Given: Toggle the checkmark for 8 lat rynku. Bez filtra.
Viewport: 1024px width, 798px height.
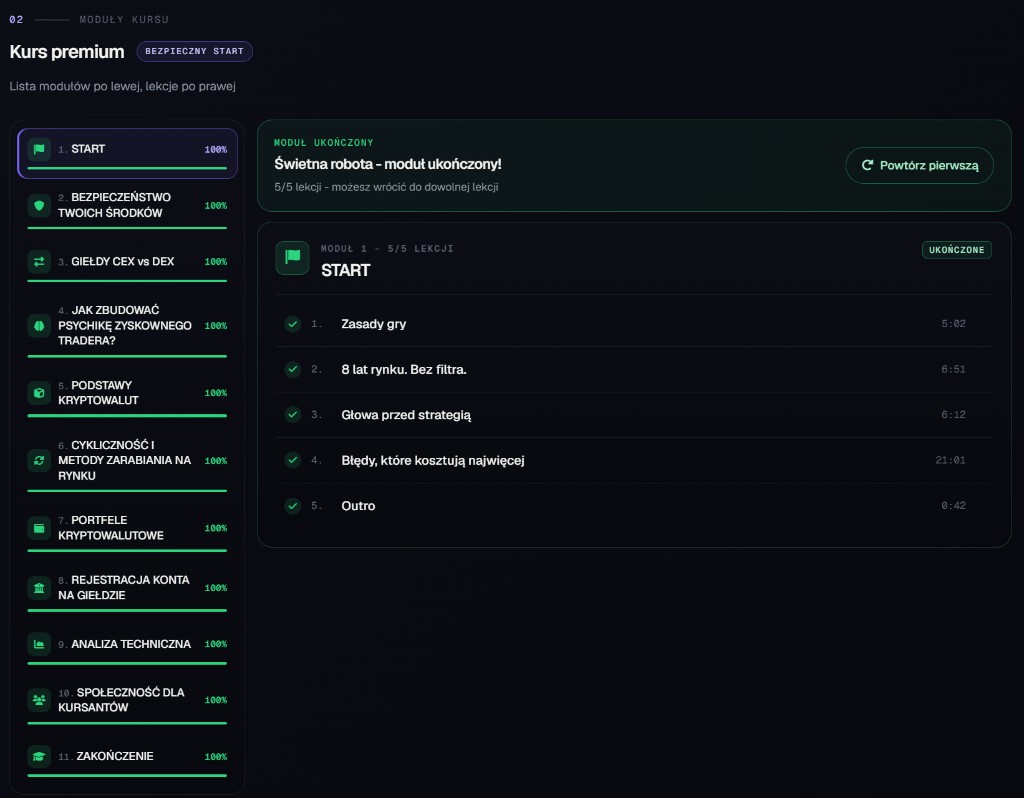Looking at the screenshot, I should pos(293,370).
